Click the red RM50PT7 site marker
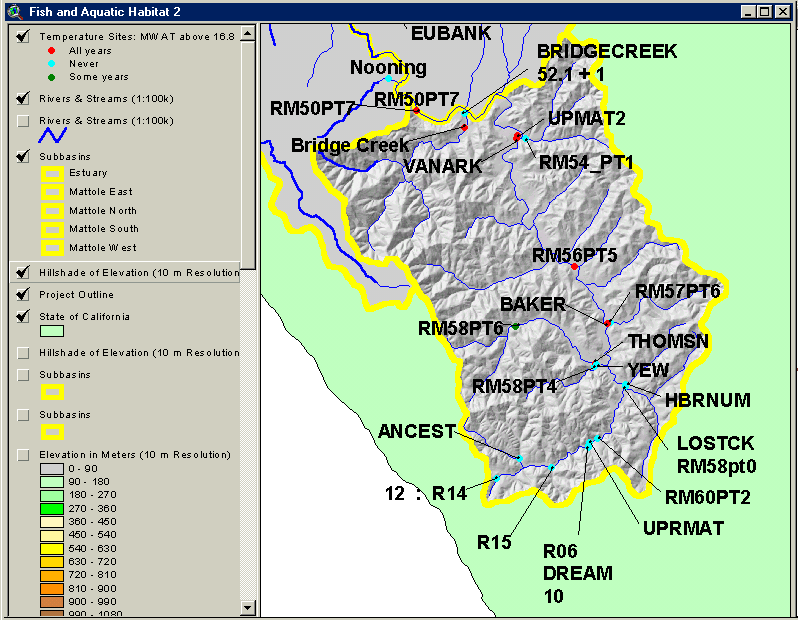The width and height of the screenshot is (798, 620). tap(416, 110)
